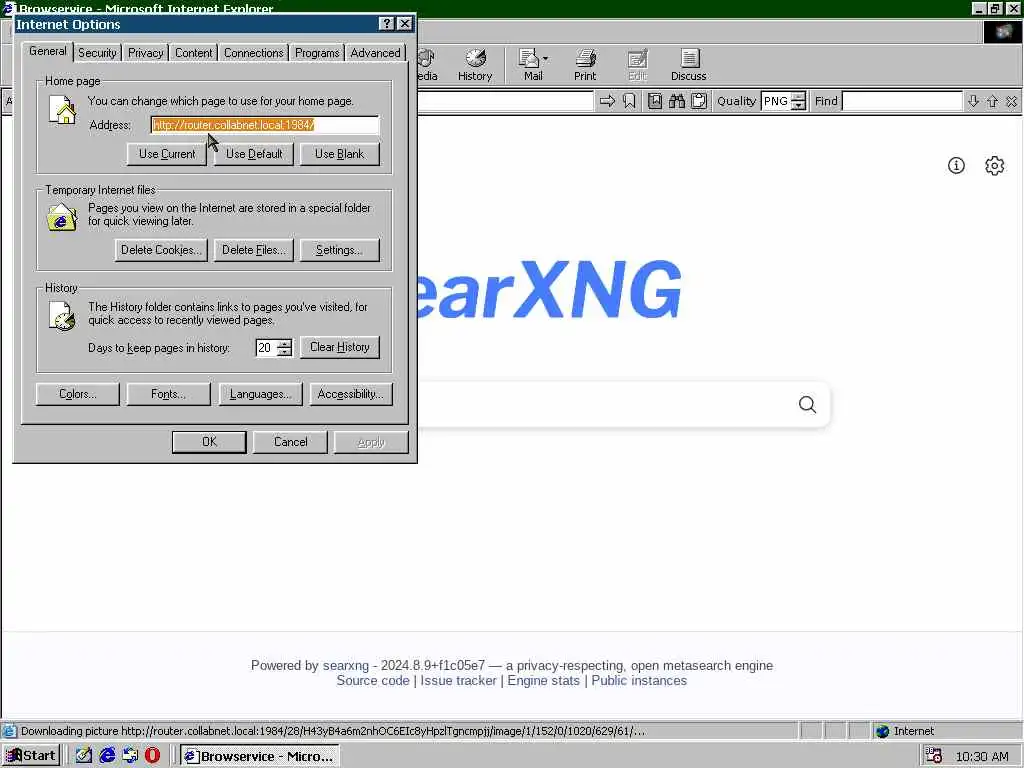1024x768 pixels.
Task: Click Delete Files button
Action: point(254,250)
